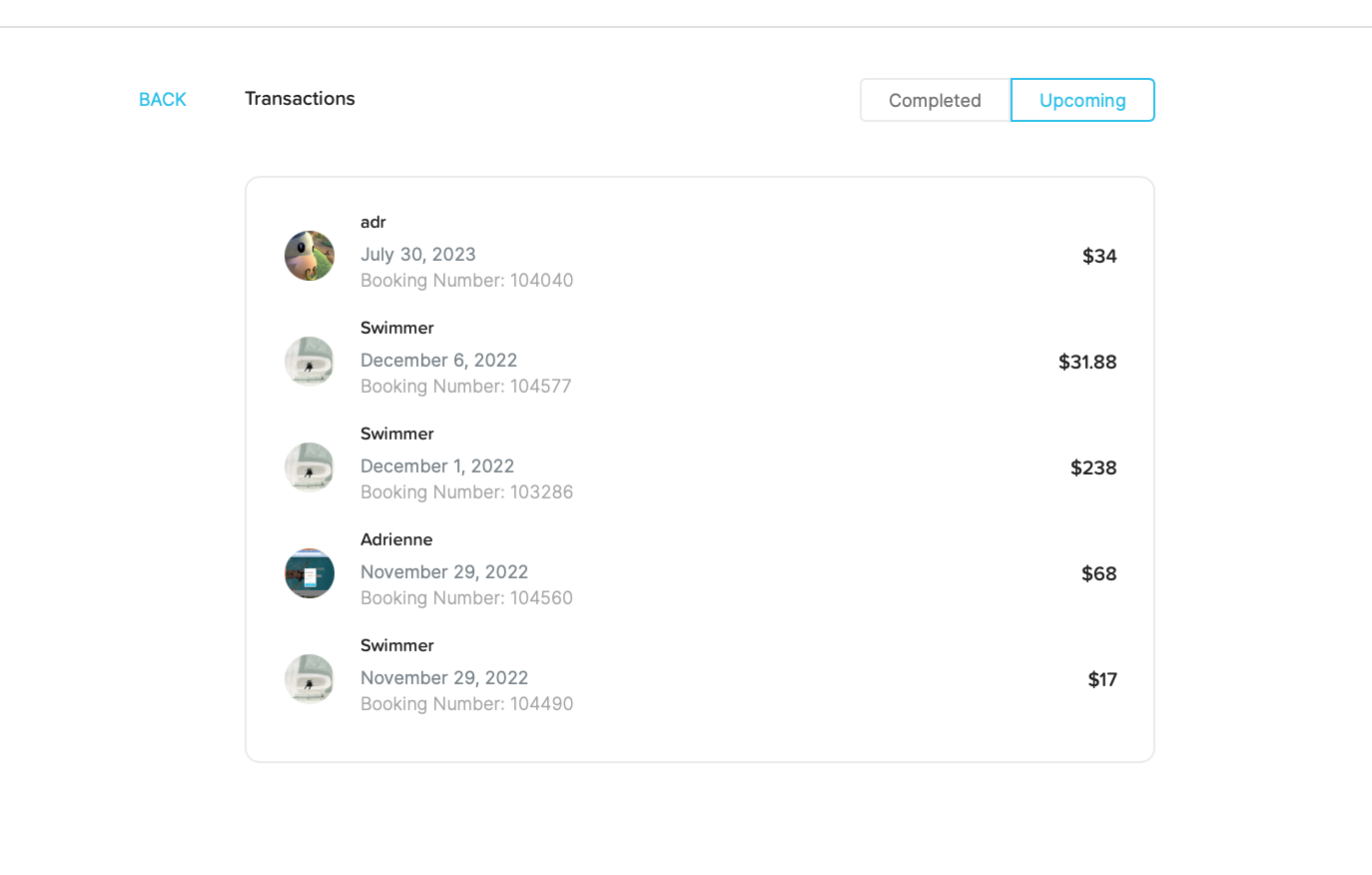Click the Adrienne name label
This screenshot has height=875, width=1372.
(x=396, y=539)
